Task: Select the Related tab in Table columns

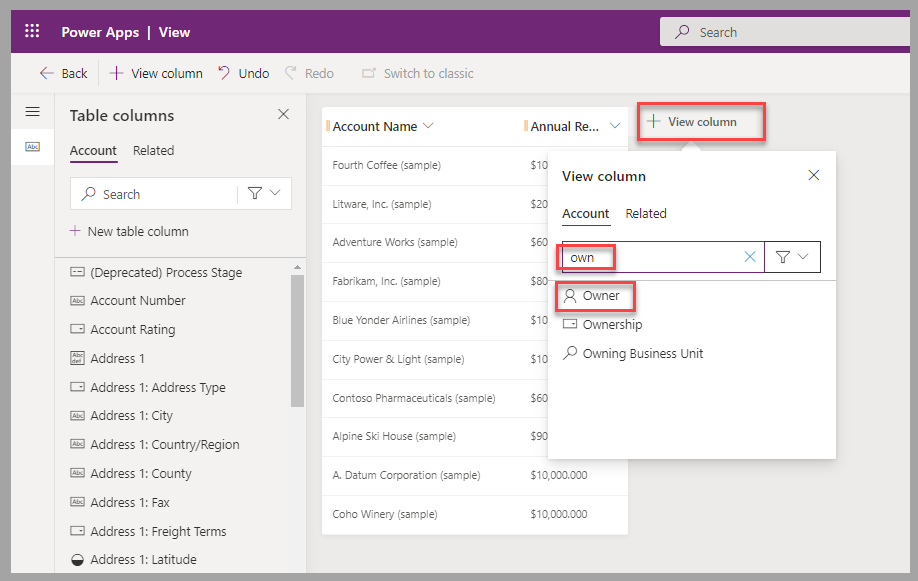Action: pyautogui.click(x=153, y=151)
